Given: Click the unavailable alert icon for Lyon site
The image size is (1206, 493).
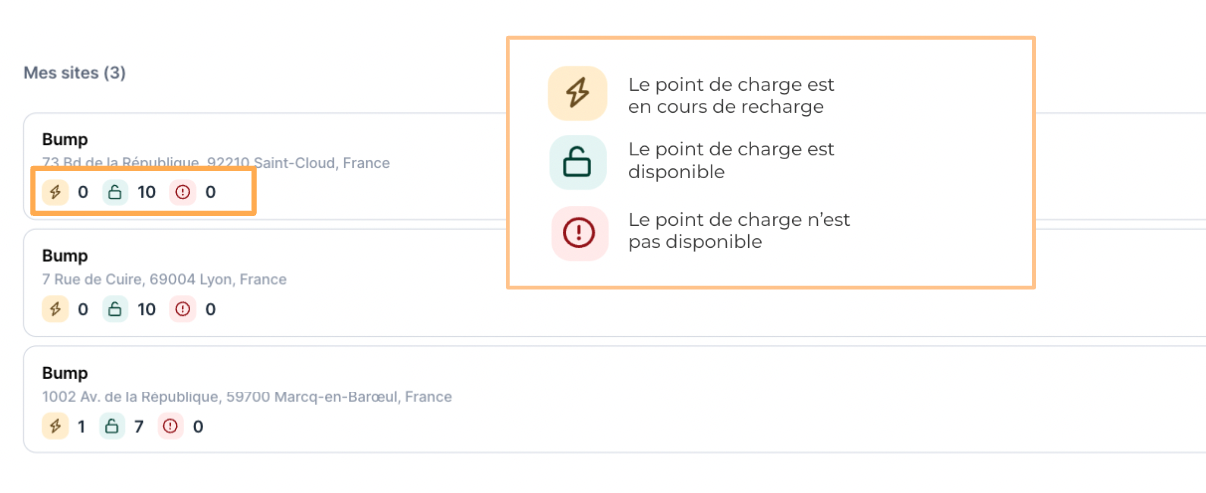Looking at the screenshot, I should pos(183,309).
